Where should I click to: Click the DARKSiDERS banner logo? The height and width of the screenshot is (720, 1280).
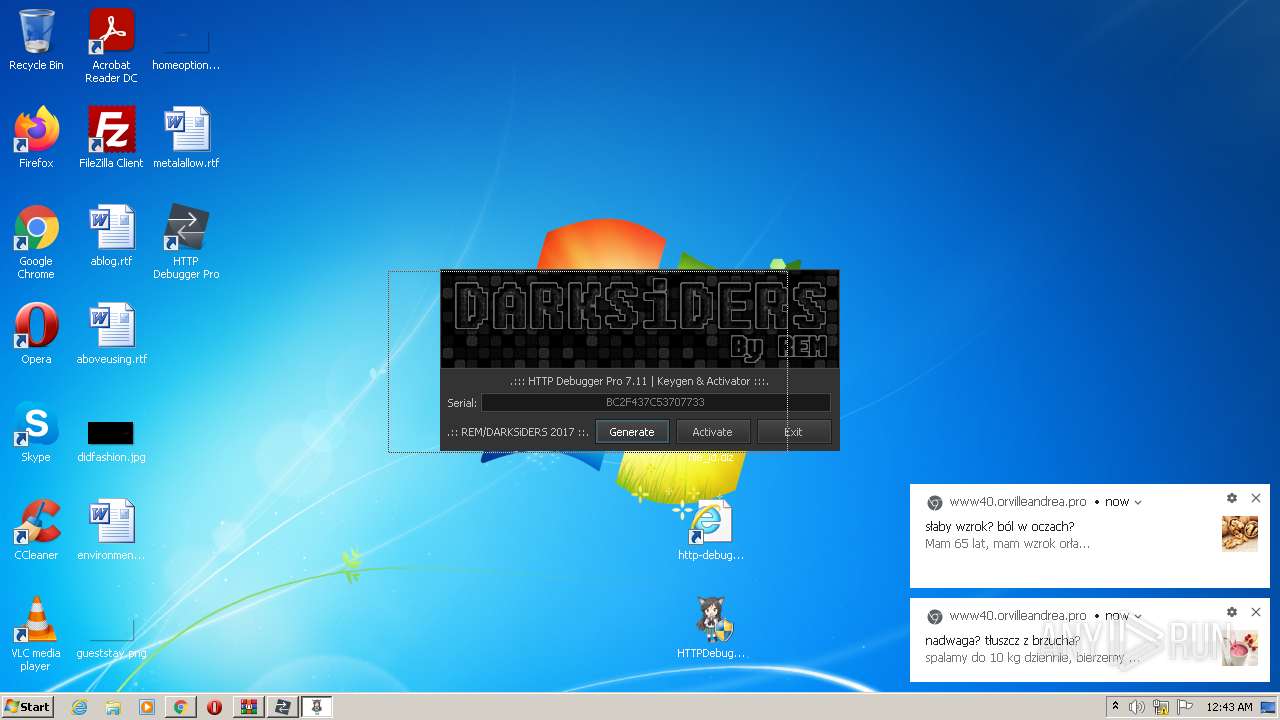640,319
